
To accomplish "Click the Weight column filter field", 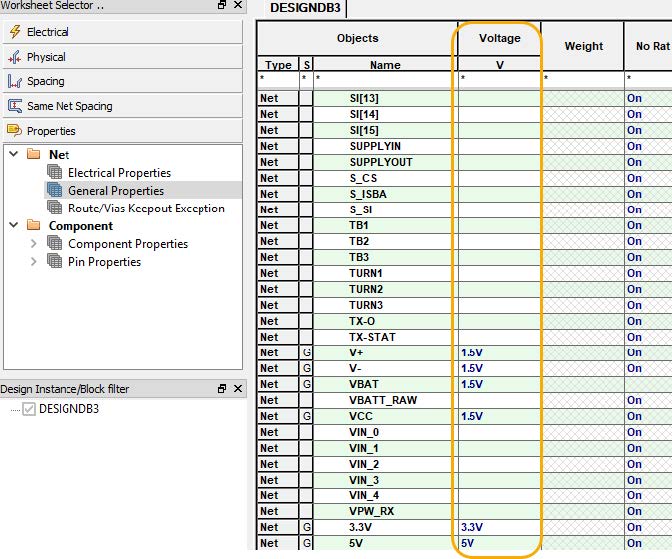I will (583, 80).
